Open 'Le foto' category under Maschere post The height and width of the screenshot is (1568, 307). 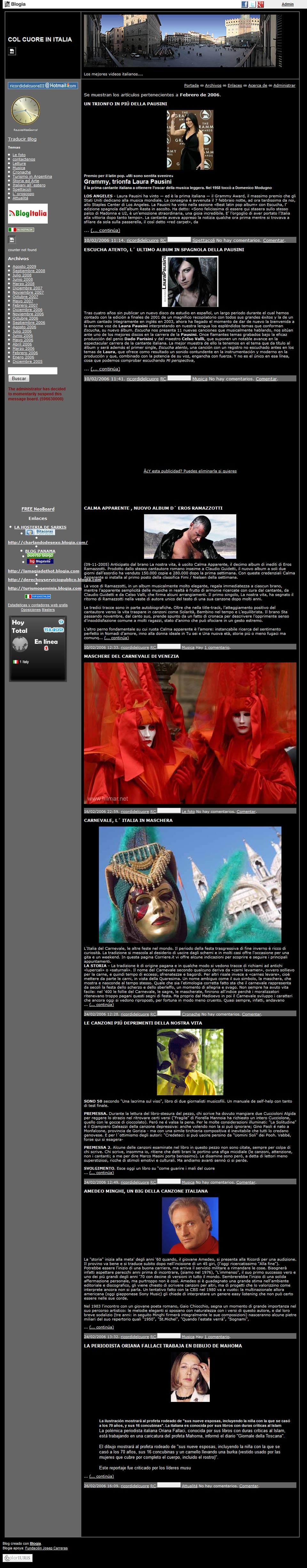pyautogui.click(x=188, y=811)
